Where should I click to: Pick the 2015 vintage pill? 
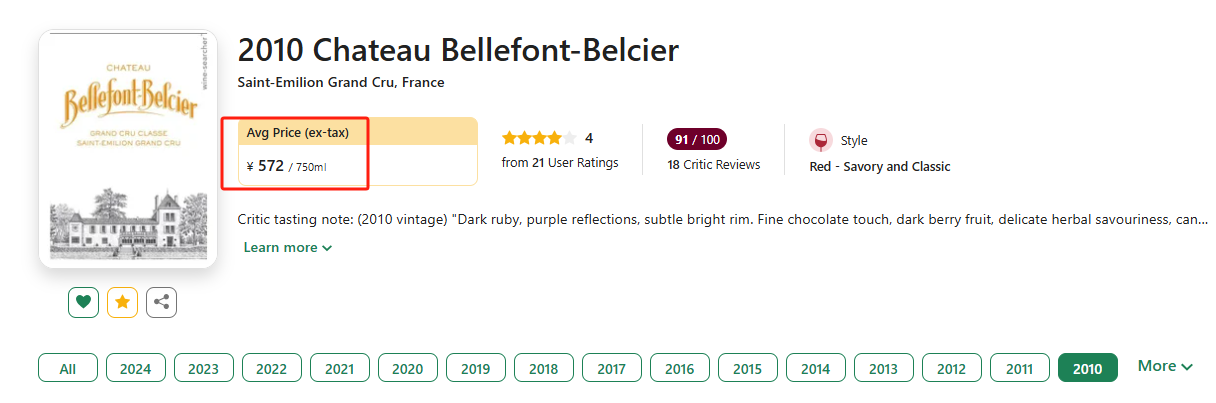748,368
